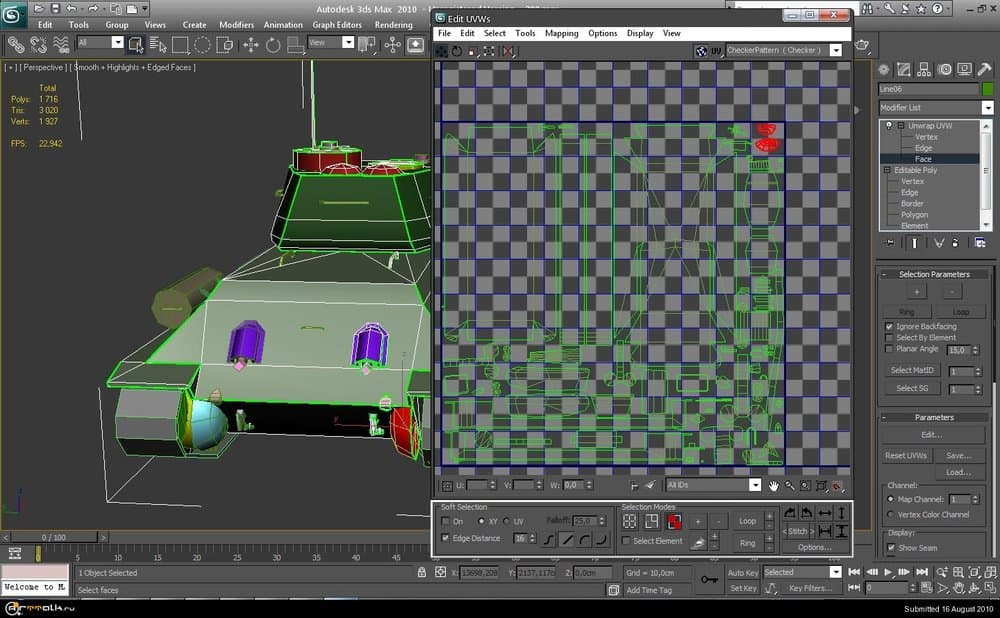Toggle the Ignore Backfacing checkbox
The width and height of the screenshot is (1000, 618).
click(889, 326)
